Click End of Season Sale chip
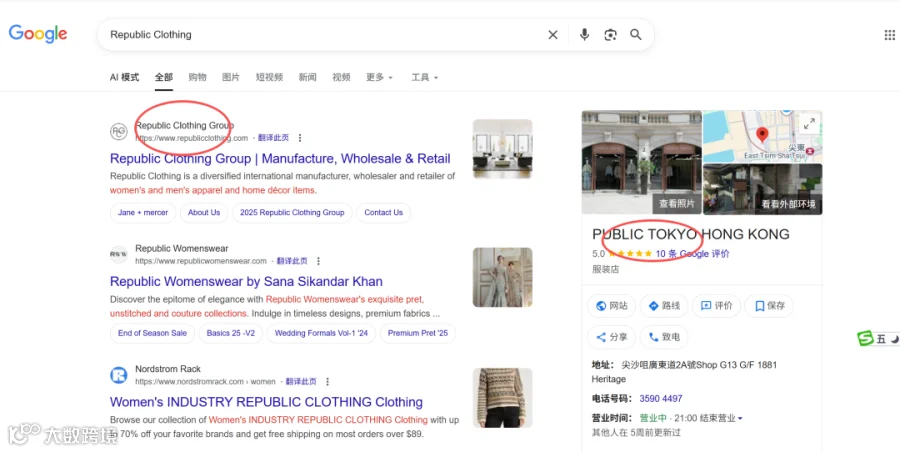Image resolution: width=900 pixels, height=452 pixels. [152, 333]
